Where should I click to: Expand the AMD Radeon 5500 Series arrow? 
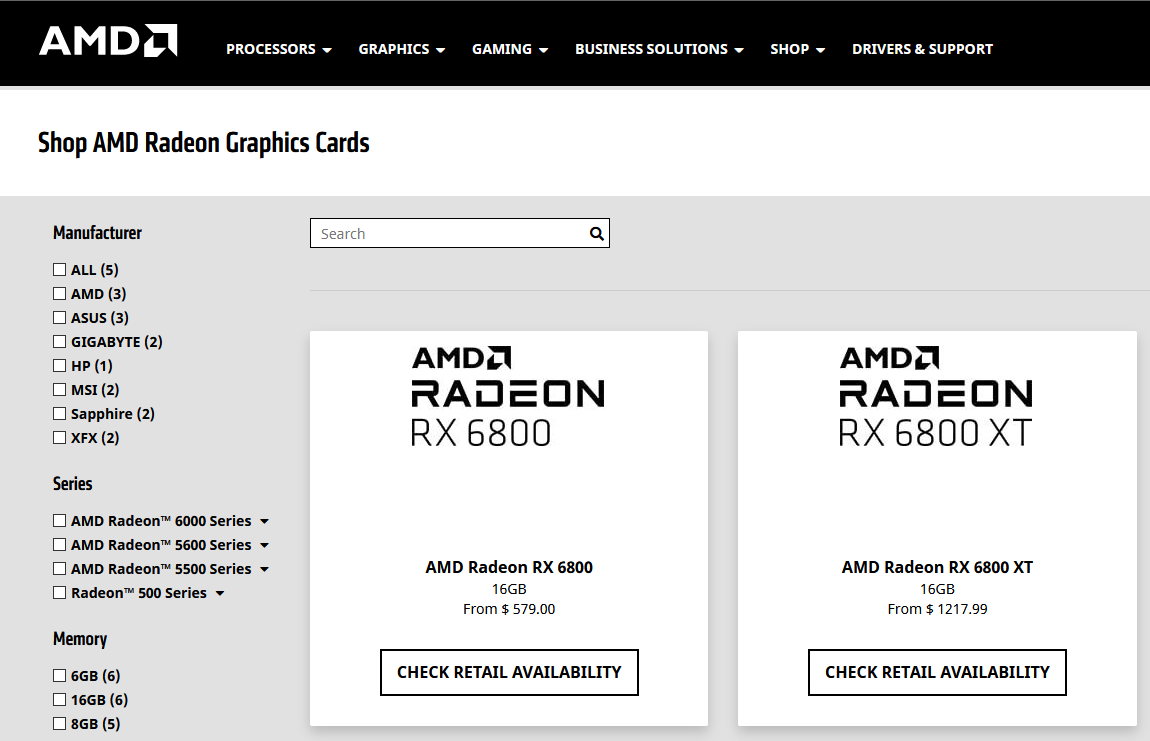tap(265, 569)
